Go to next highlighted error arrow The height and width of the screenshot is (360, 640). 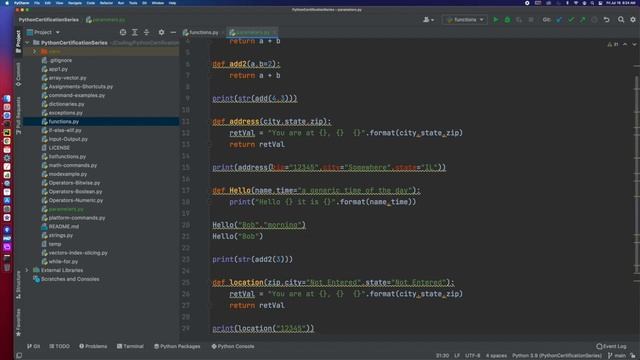[634, 44]
